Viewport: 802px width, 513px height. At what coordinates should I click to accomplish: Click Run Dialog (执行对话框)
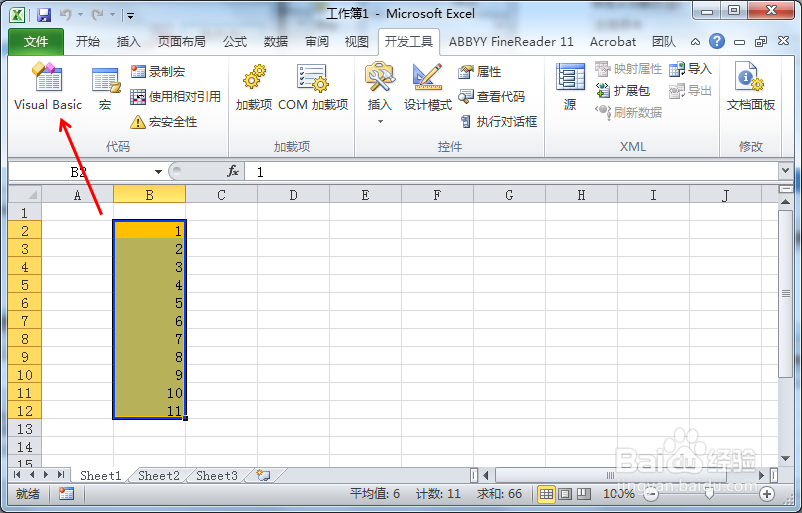click(498, 121)
